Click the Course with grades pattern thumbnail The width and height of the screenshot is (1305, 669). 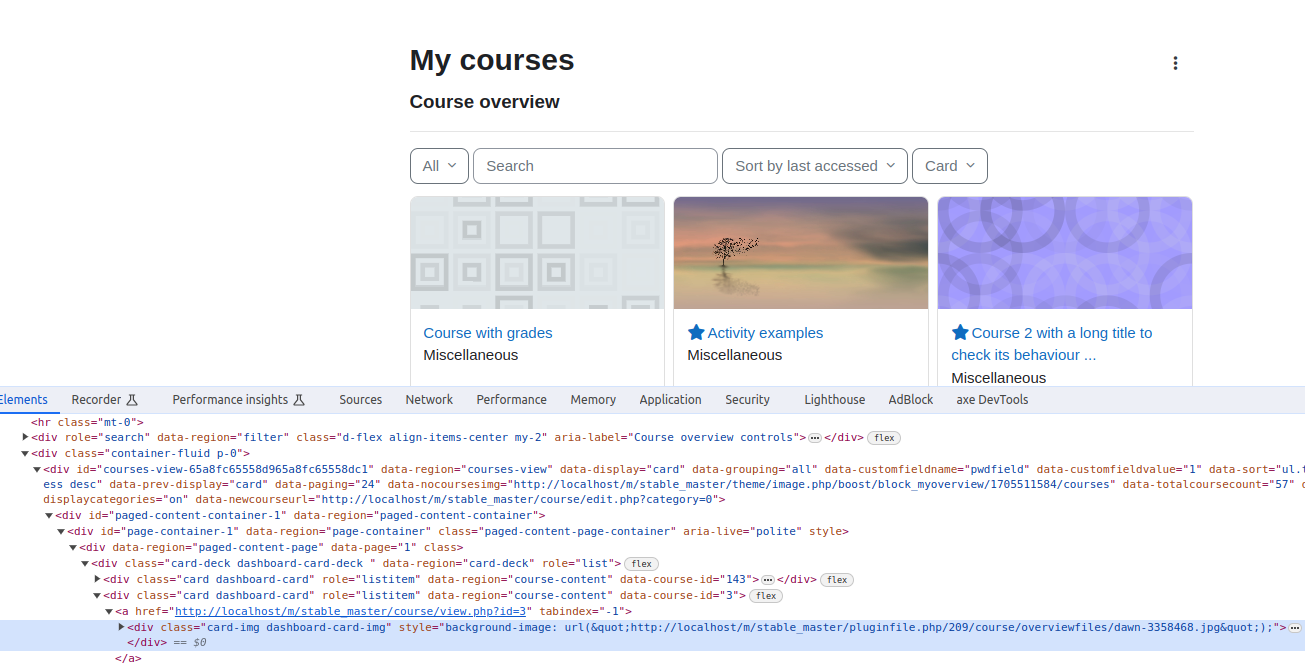537,253
